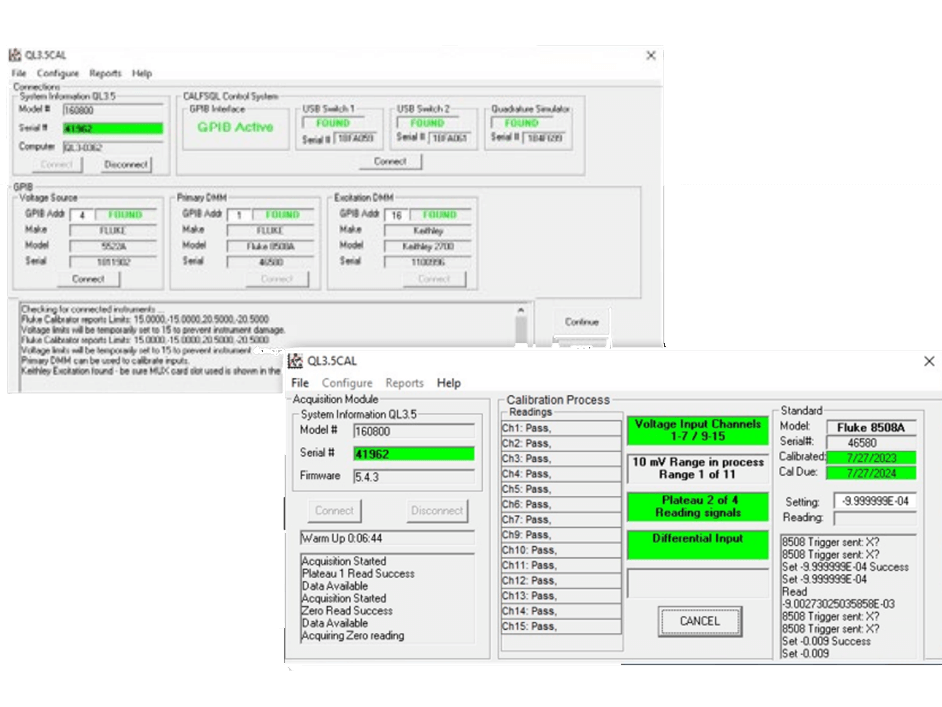Image resolution: width=942 pixels, height=707 pixels.
Task: Click the Firmware field showing 5.4.3
Action: pos(412,476)
